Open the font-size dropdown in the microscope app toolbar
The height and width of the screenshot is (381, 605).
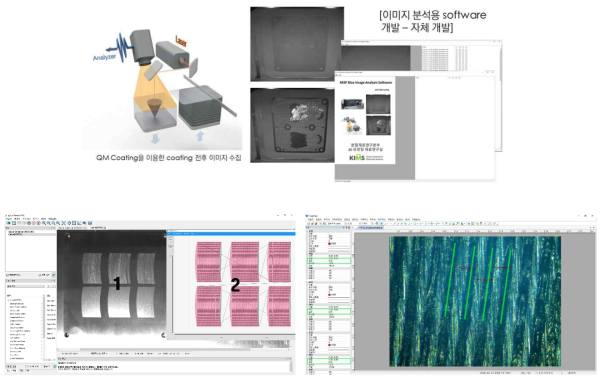[352, 223]
